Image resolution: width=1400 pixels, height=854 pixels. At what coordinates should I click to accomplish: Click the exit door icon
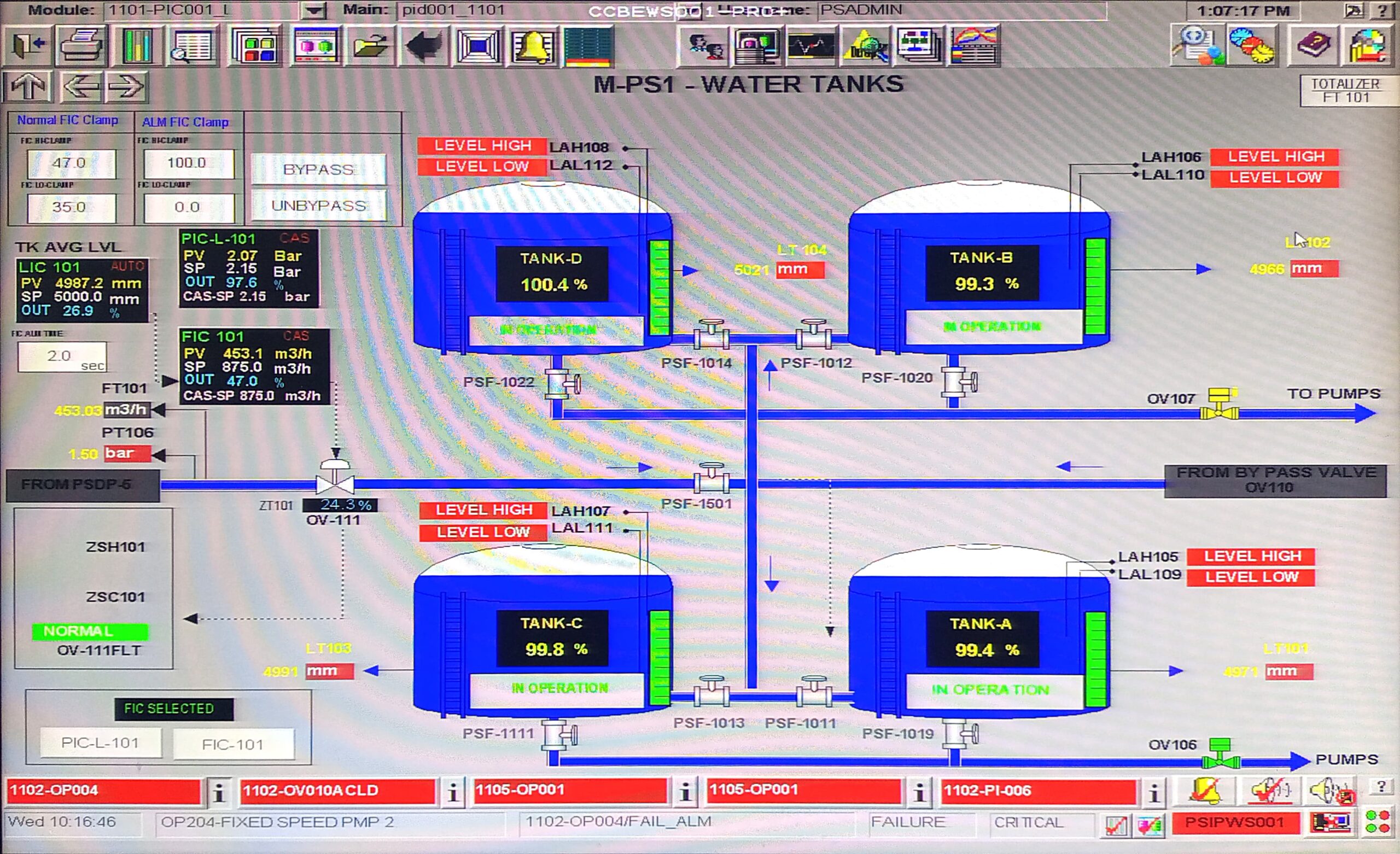point(28,45)
